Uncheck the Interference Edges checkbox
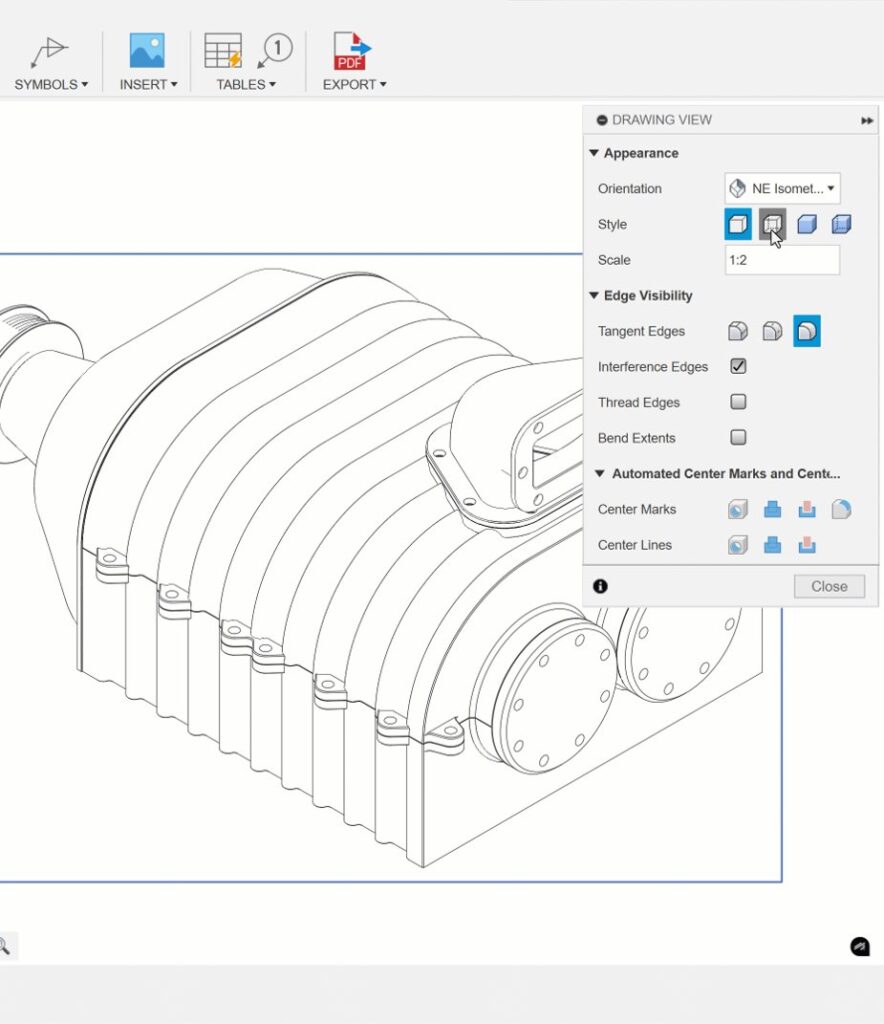884x1024 pixels. click(738, 367)
